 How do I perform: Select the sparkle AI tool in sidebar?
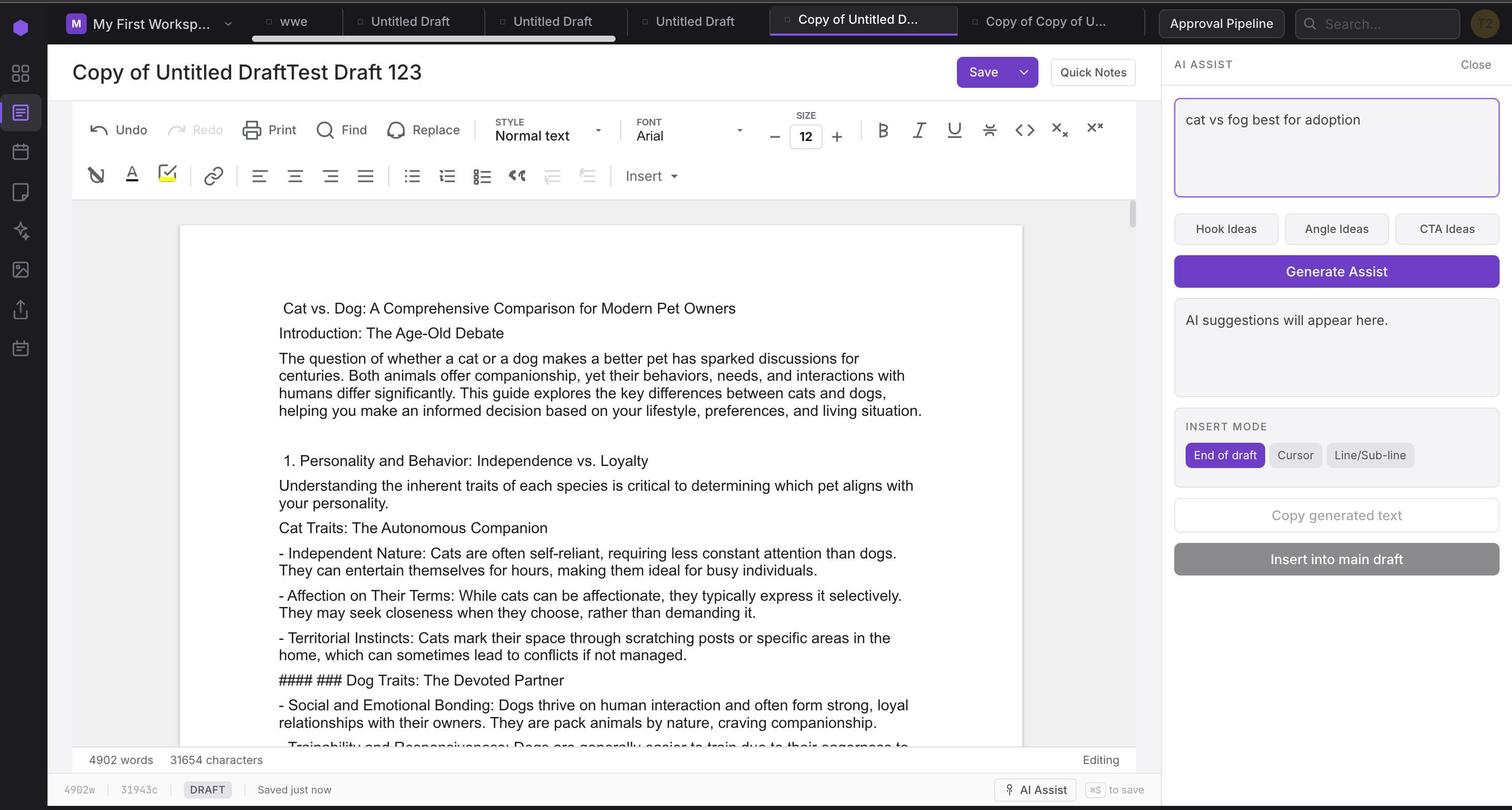click(x=21, y=231)
